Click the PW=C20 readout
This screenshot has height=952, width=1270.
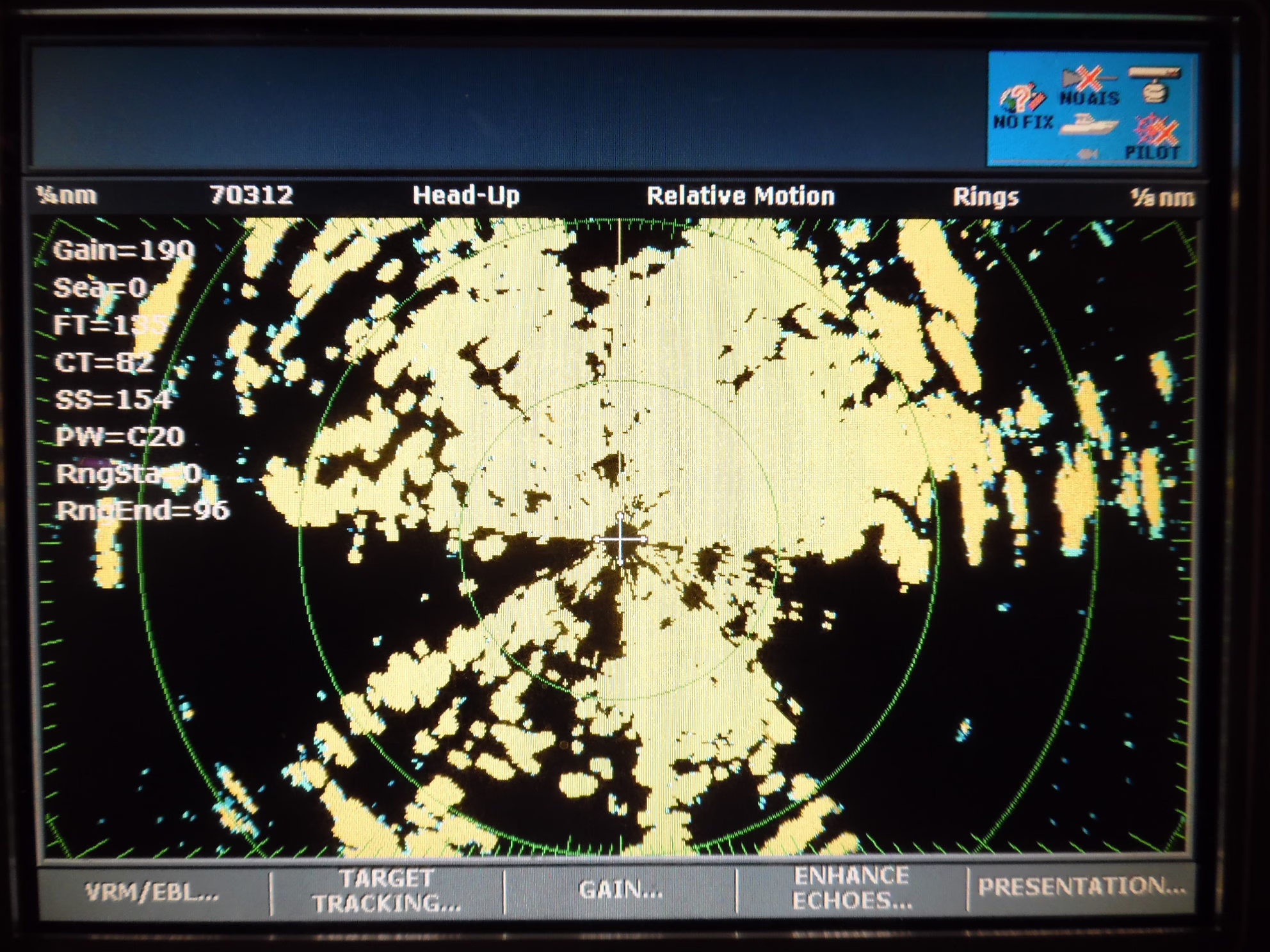120,436
